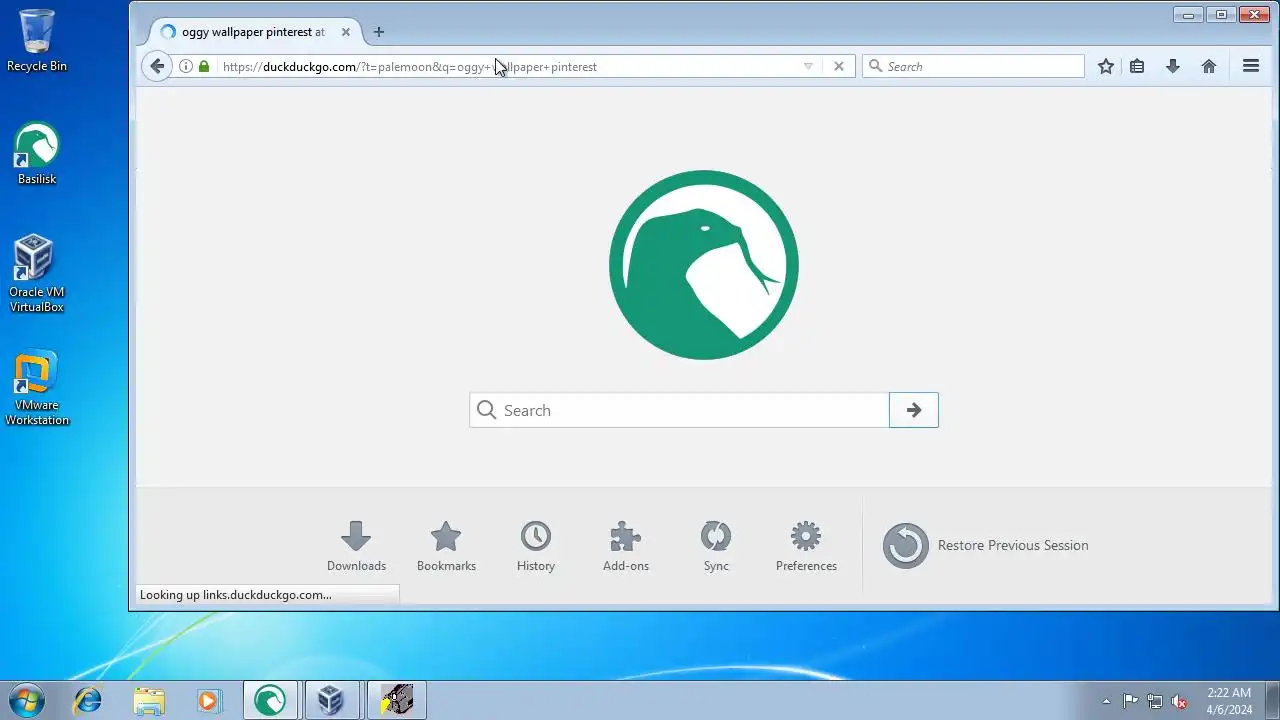Switch to Basilisk in the taskbar
Viewport: 1280px width, 720px height.
point(270,700)
